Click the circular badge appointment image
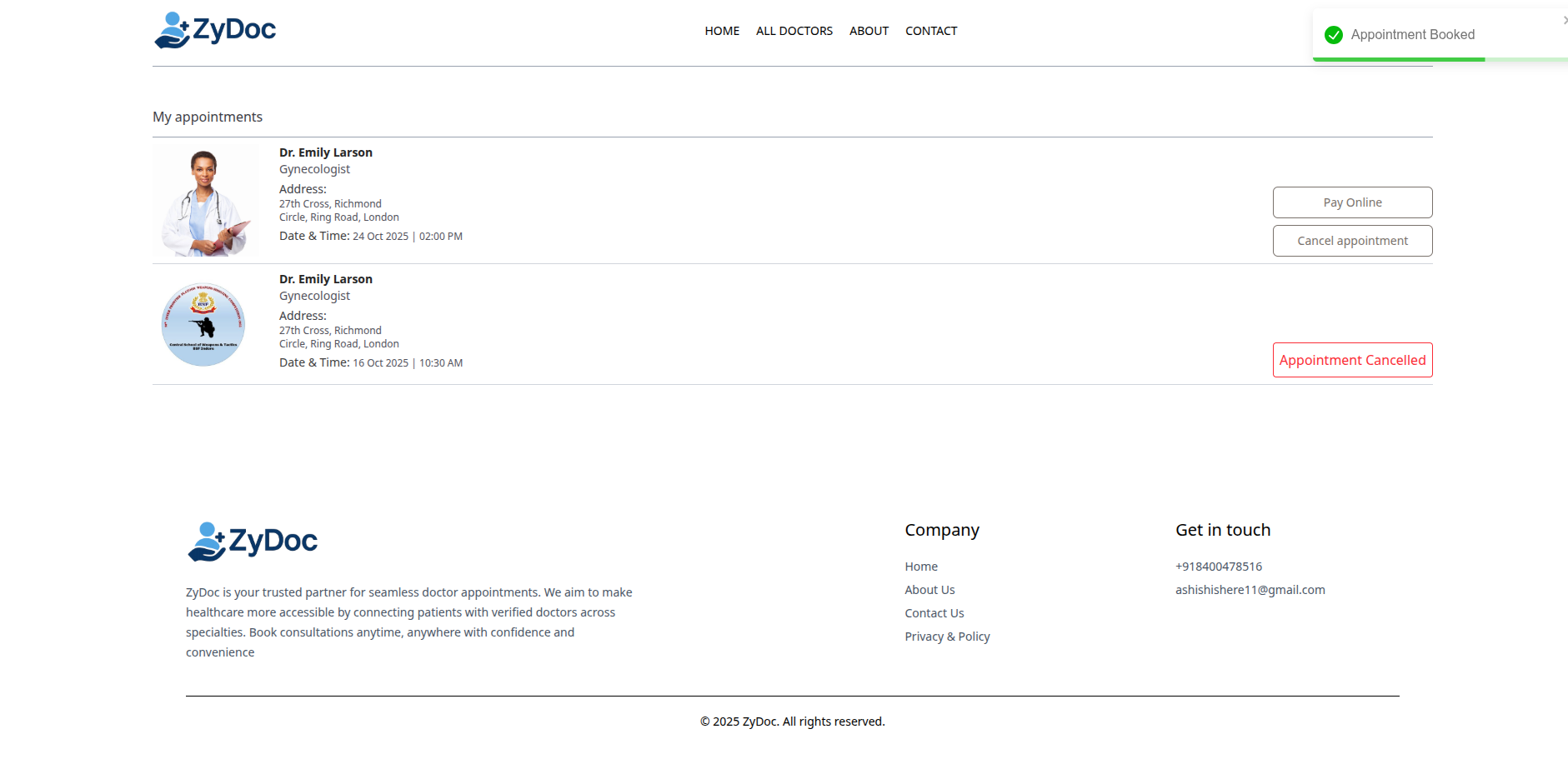 [203, 324]
